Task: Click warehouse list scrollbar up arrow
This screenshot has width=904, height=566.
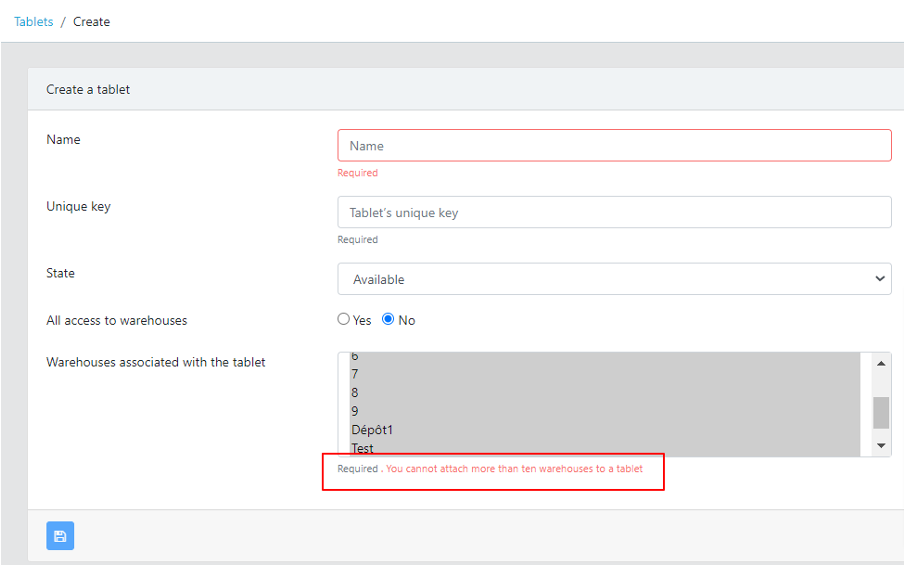Action: [881, 363]
